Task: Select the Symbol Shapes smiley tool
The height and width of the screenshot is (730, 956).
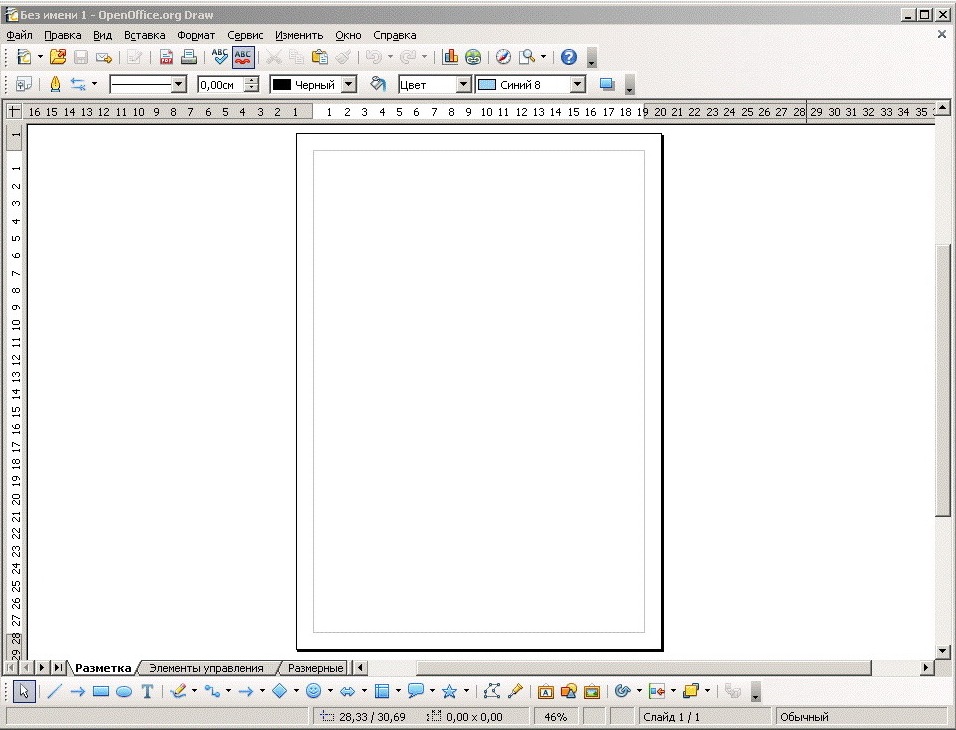Action: (x=313, y=691)
